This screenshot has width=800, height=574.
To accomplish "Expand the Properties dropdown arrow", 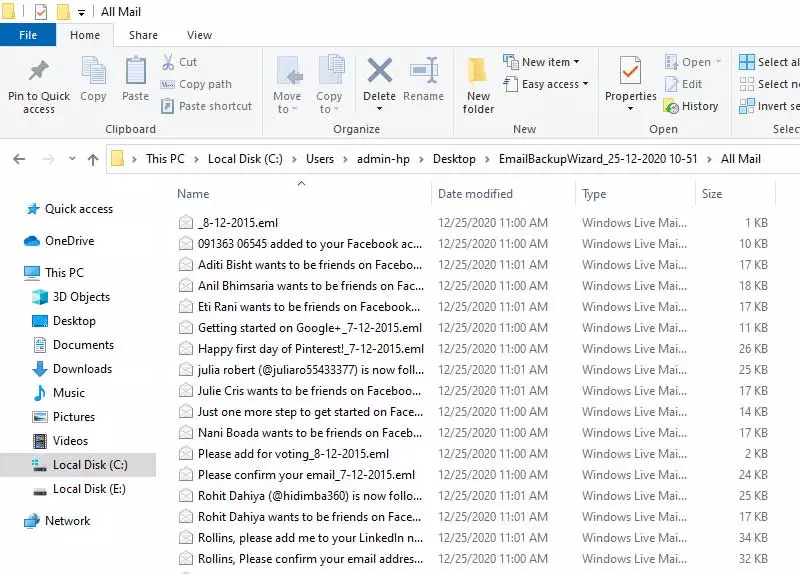I will 631,109.
